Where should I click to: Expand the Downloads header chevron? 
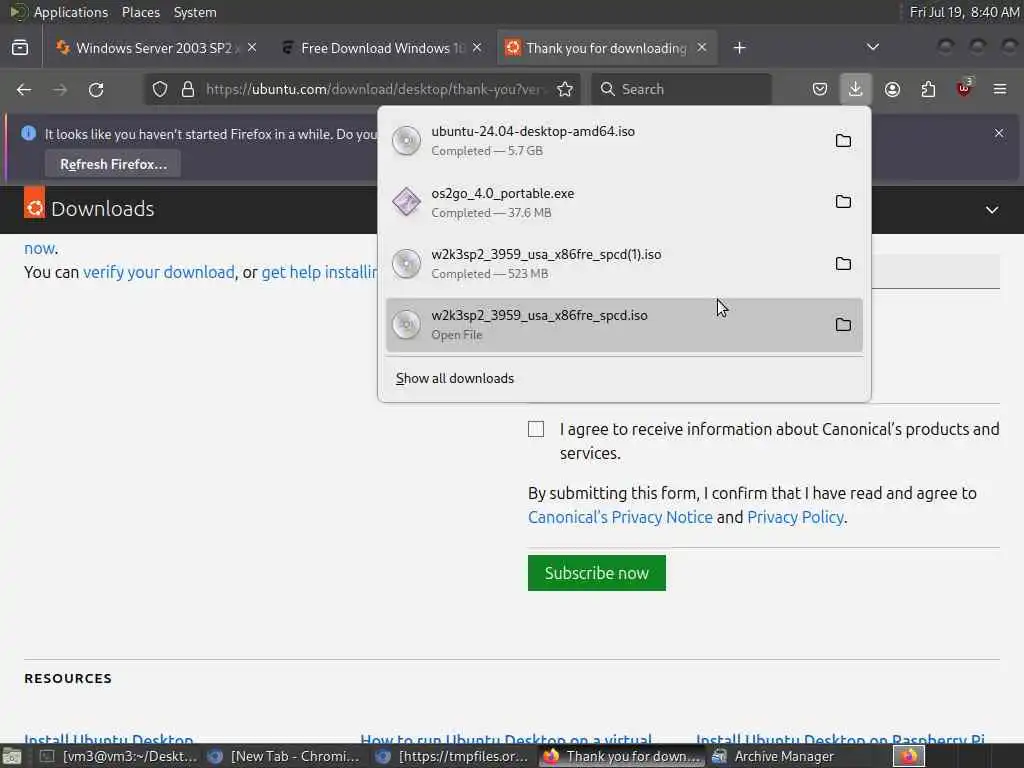click(x=992, y=210)
